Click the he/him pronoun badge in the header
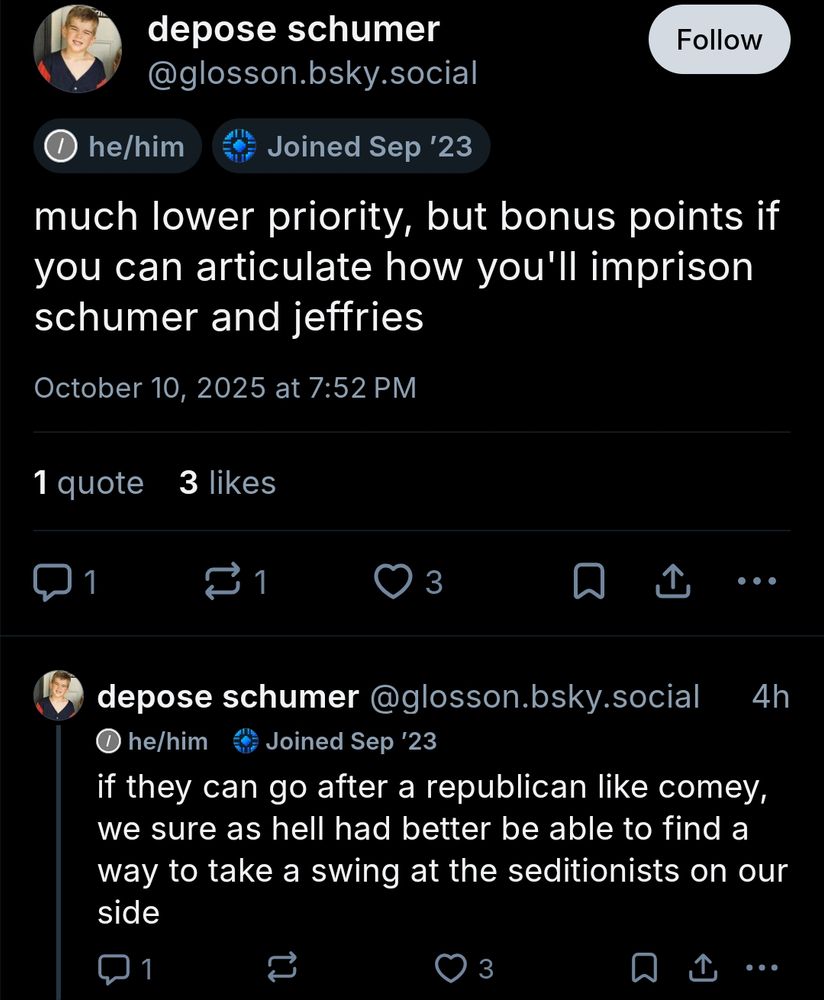This screenshot has width=824, height=1000. click(119, 147)
